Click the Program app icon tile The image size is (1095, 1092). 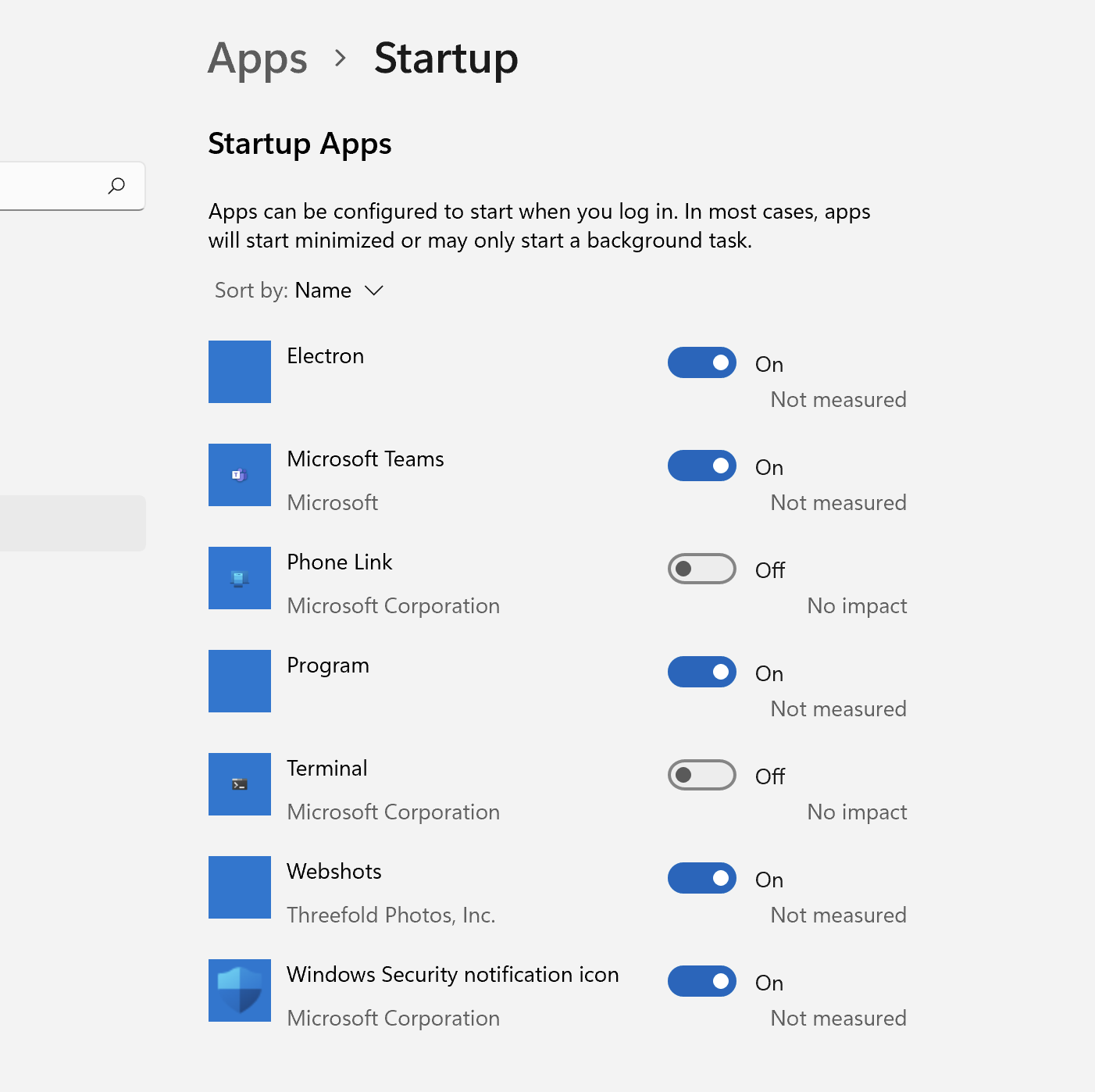point(240,681)
